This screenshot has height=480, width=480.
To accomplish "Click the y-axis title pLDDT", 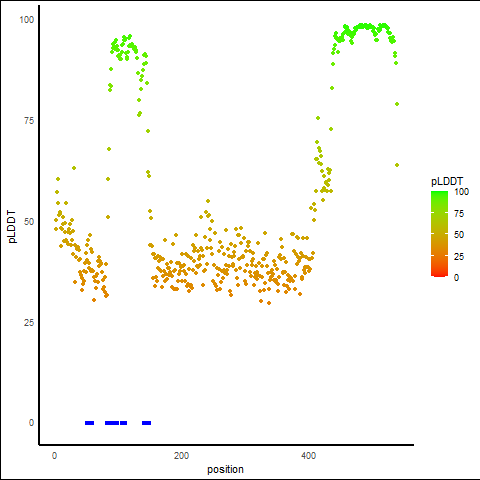I will tap(12, 227).
